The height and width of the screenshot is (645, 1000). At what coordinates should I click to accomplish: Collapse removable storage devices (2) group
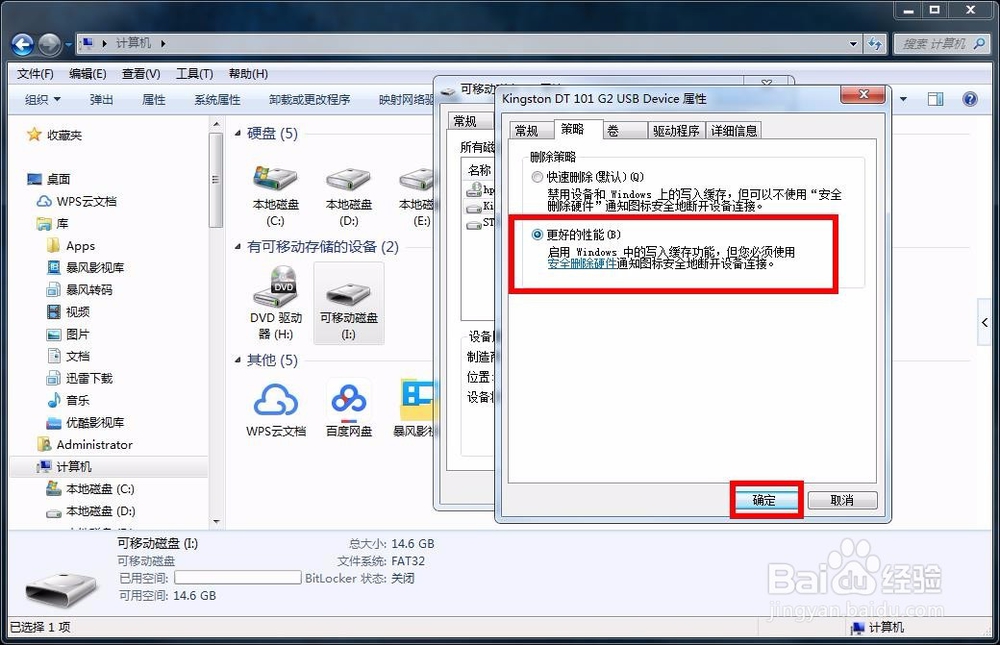(x=238, y=246)
